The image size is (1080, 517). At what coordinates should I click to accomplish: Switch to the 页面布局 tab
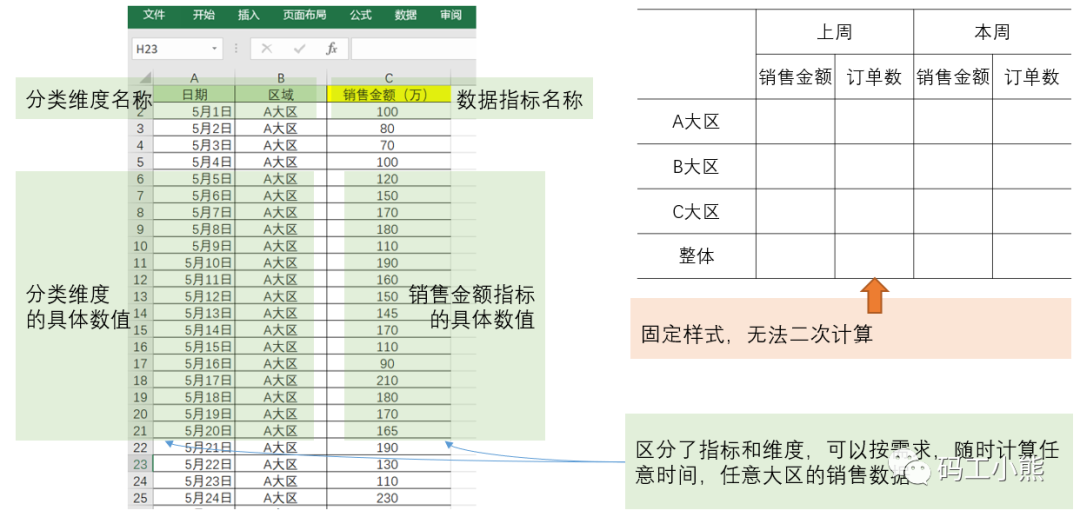304,15
